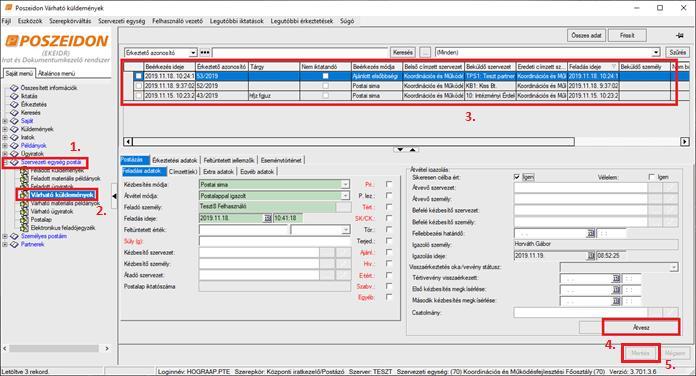Switch to the Extra adatok tab
The image size is (696, 376).
pyautogui.click(x=218, y=171)
